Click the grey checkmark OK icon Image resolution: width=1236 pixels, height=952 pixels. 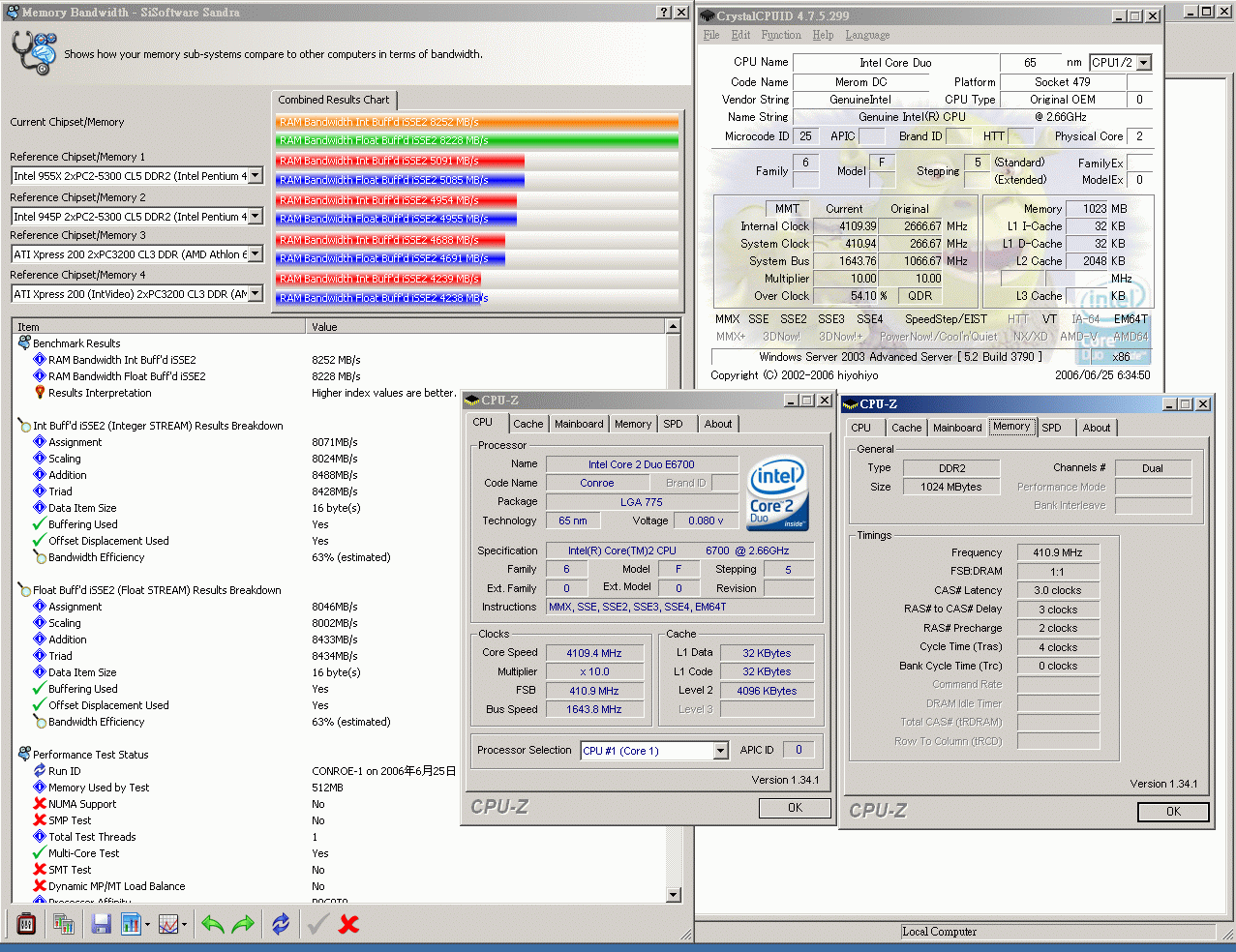(x=317, y=924)
